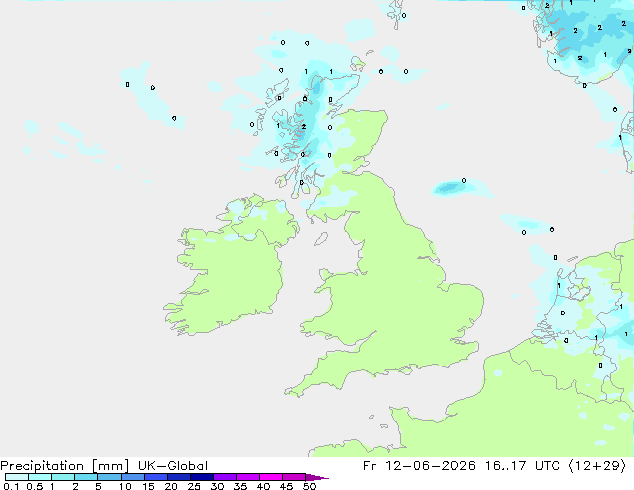Click the 5 to 10 mm legend swatch

(x=109, y=477)
